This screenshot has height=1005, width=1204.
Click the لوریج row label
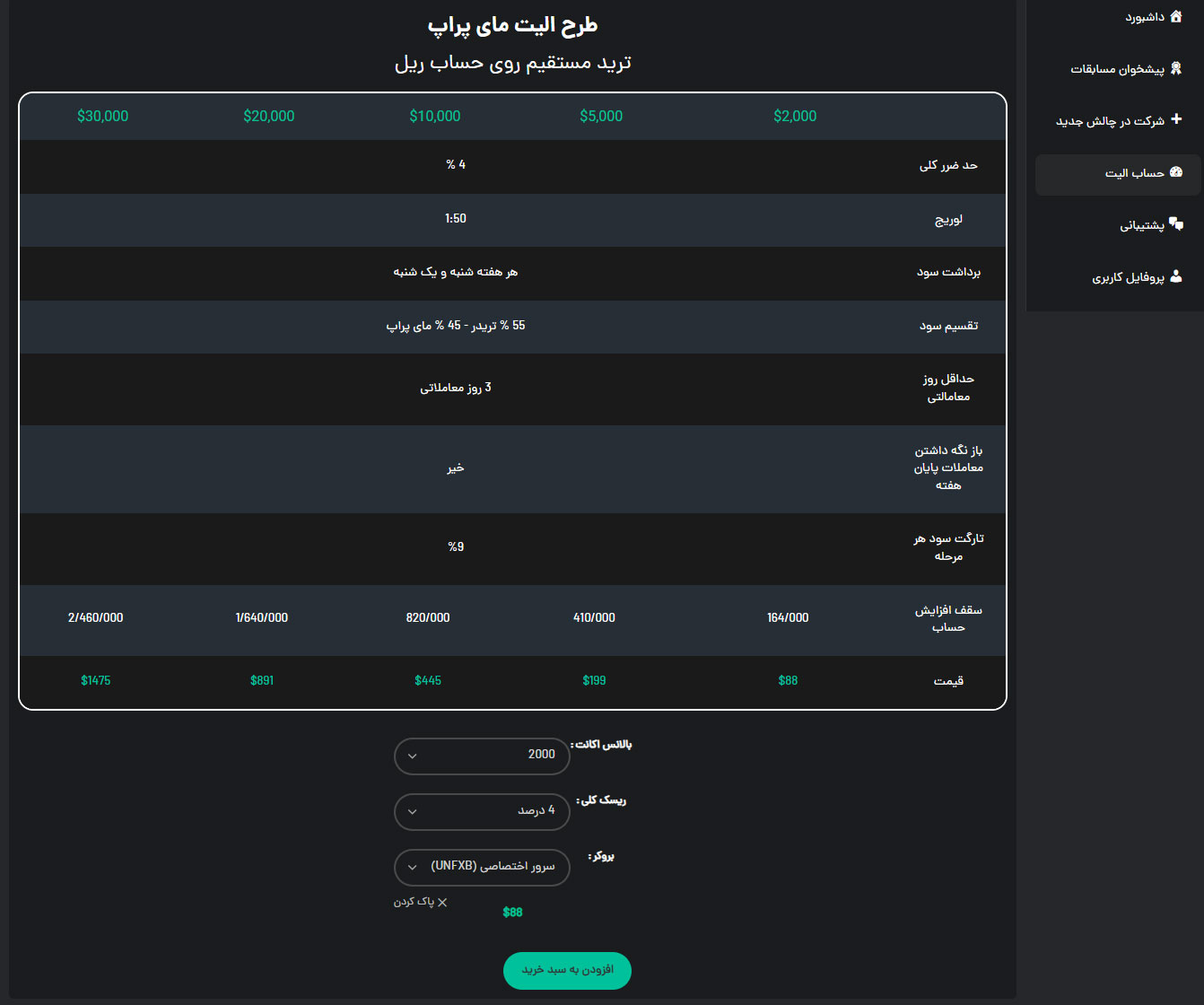point(948,219)
